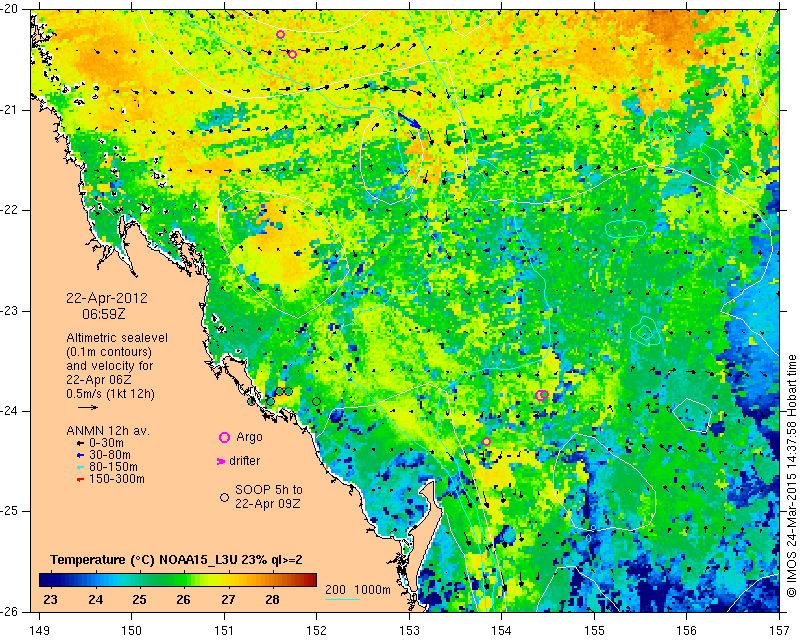Click the colorbar tick label 24
This screenshot has height=640, width=800.
95,600
